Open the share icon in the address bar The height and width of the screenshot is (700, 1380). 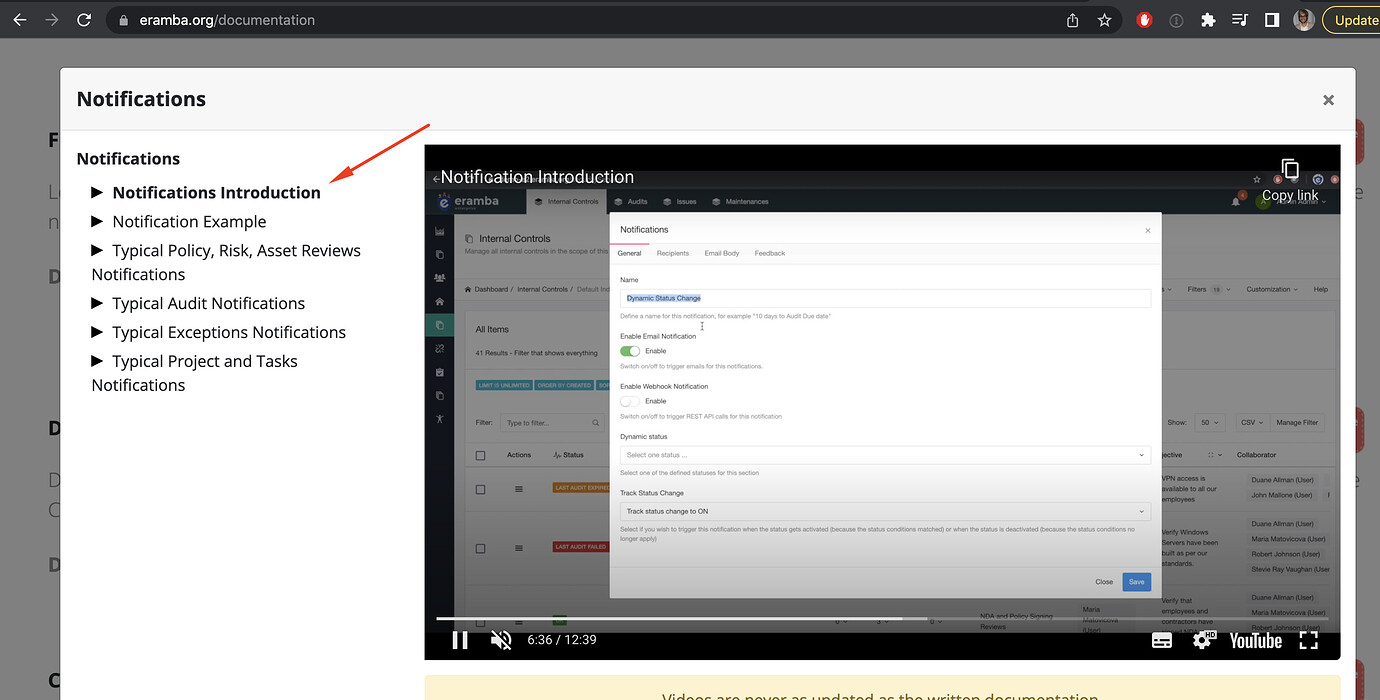click(1071, 19)
